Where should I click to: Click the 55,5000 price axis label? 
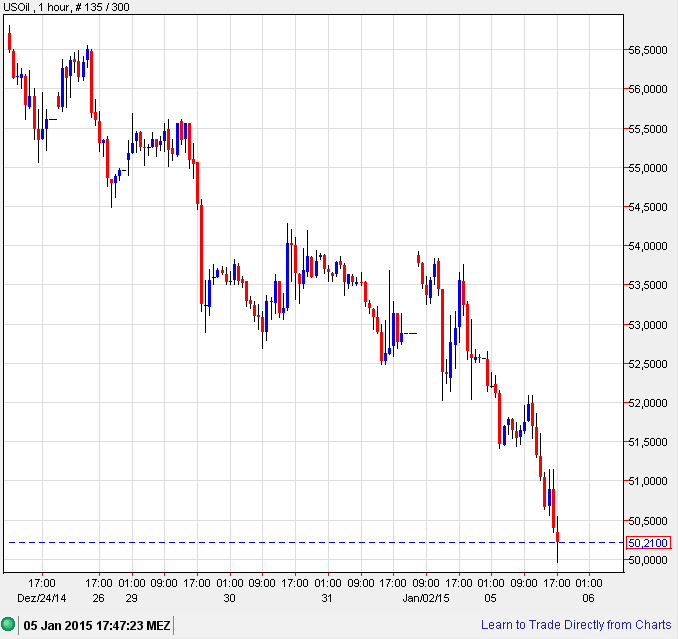pos(648,129)
